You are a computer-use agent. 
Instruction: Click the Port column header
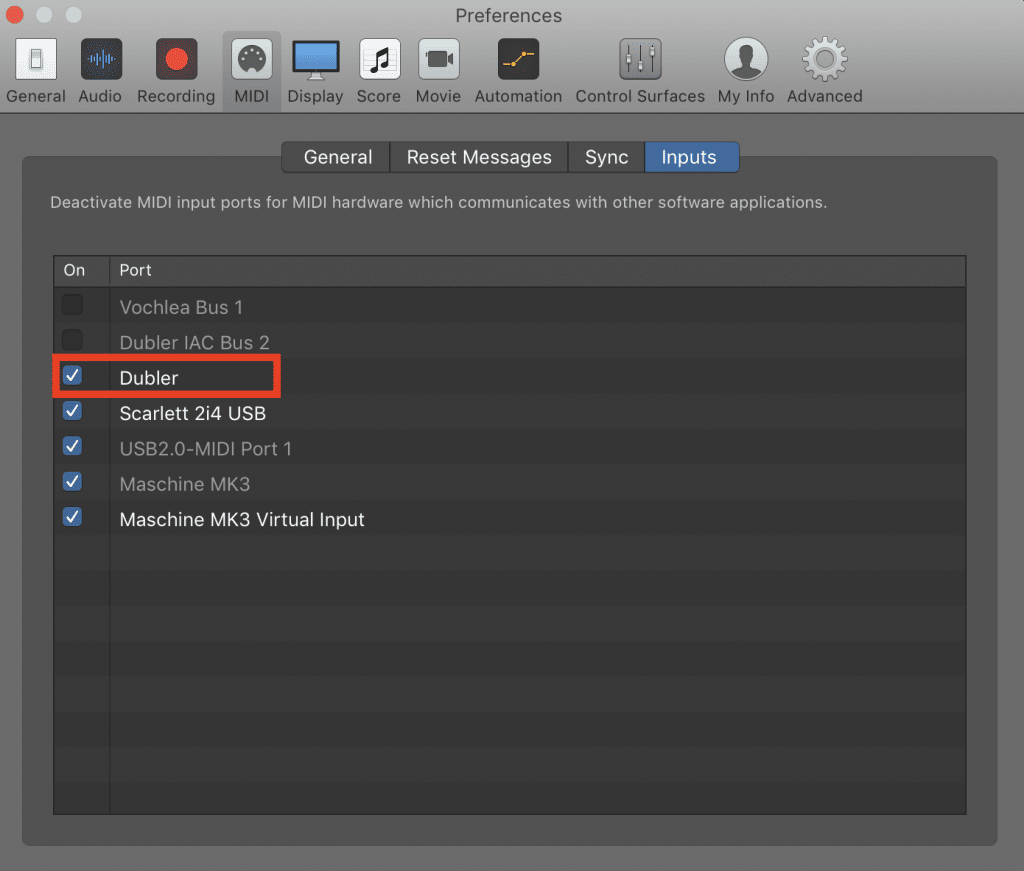[537, 270]
